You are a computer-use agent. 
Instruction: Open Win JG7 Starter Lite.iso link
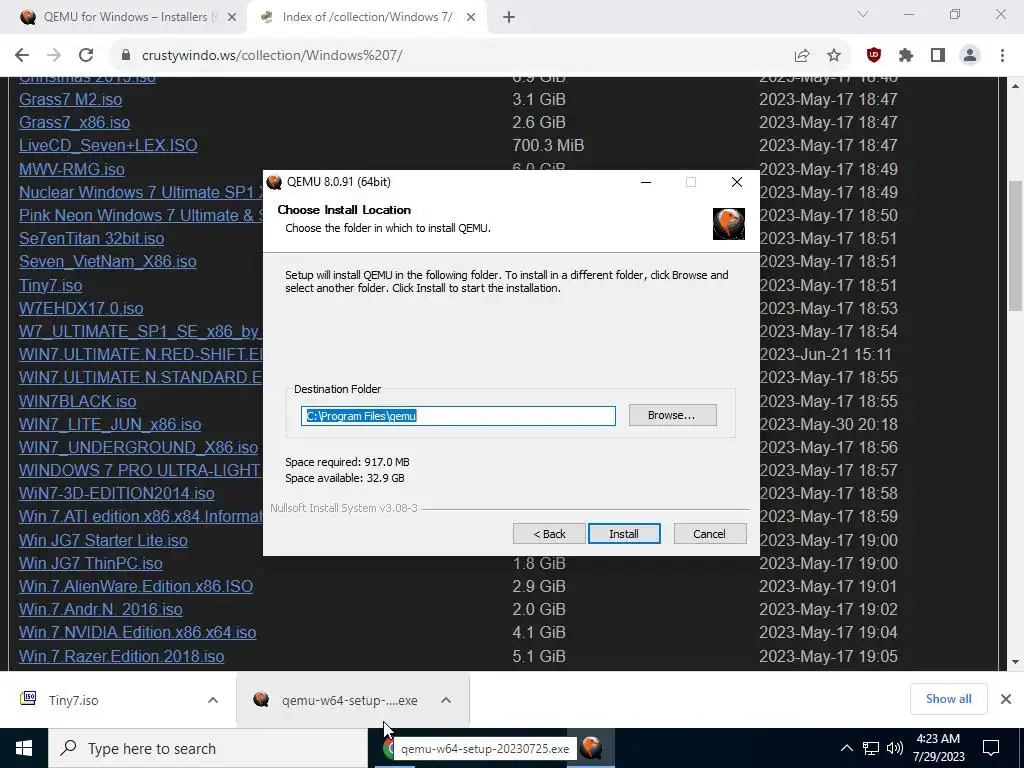click(x=103, y=540)
